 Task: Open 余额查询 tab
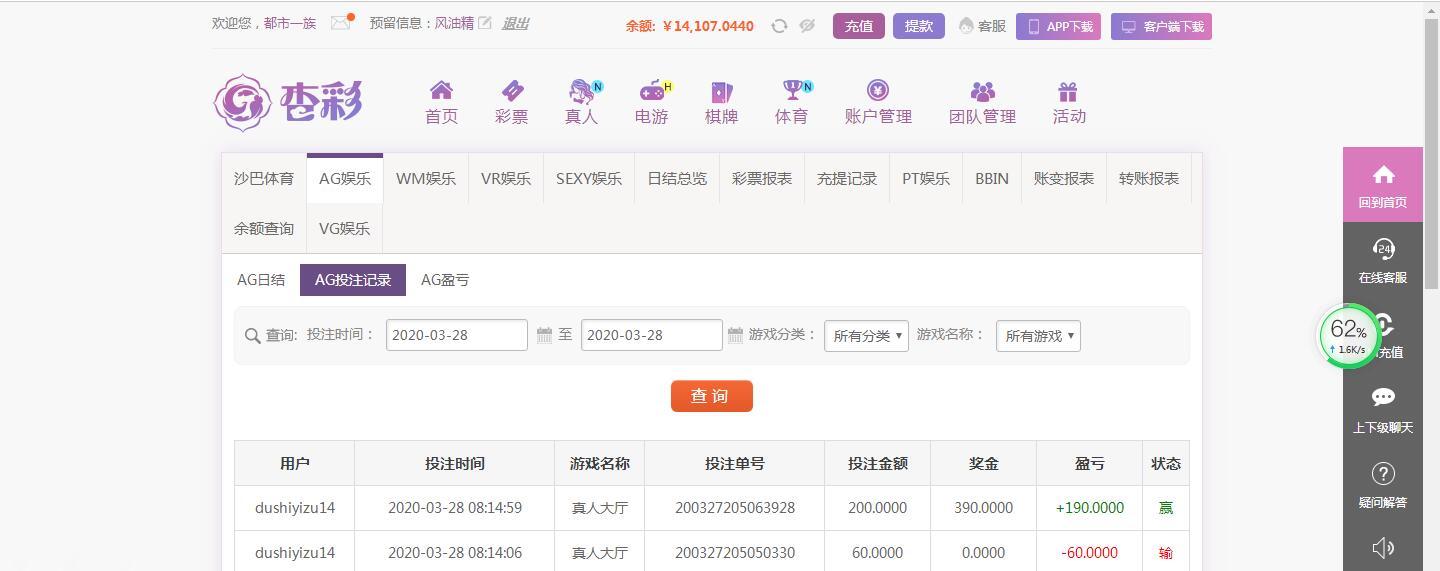[x=264, y=228]
